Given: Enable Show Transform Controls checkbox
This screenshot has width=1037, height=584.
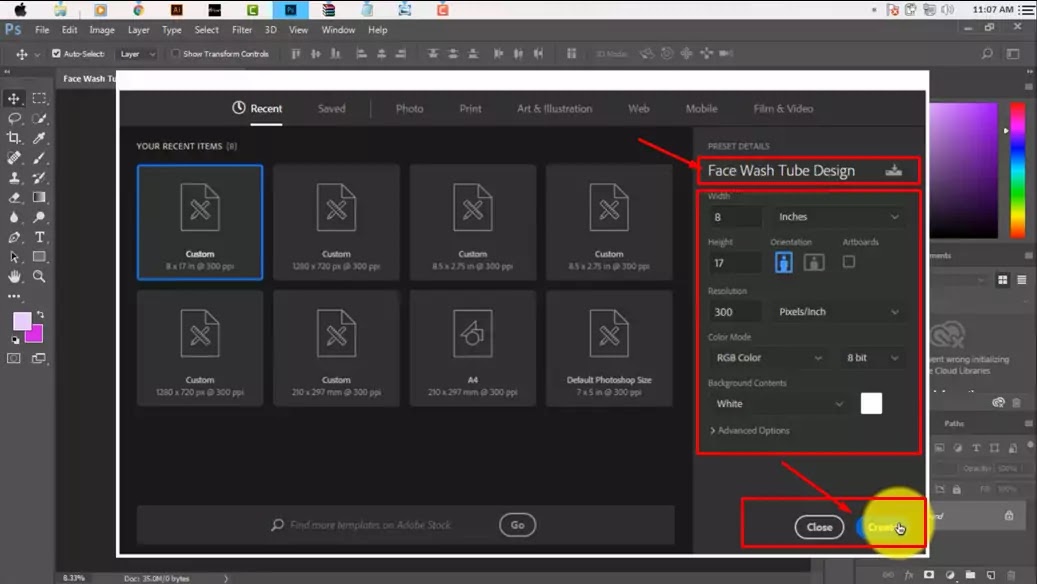Looking at the screenshot, I should (175, 54).
